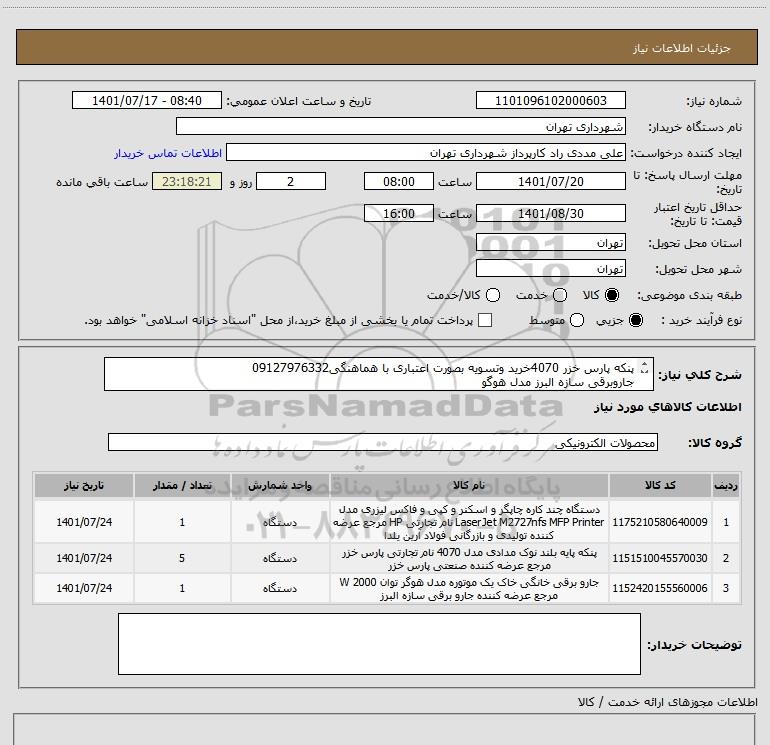The height and width of the screenshot is (745, 770).
Task: Click the delivery city field تهران
Action: 550,268
